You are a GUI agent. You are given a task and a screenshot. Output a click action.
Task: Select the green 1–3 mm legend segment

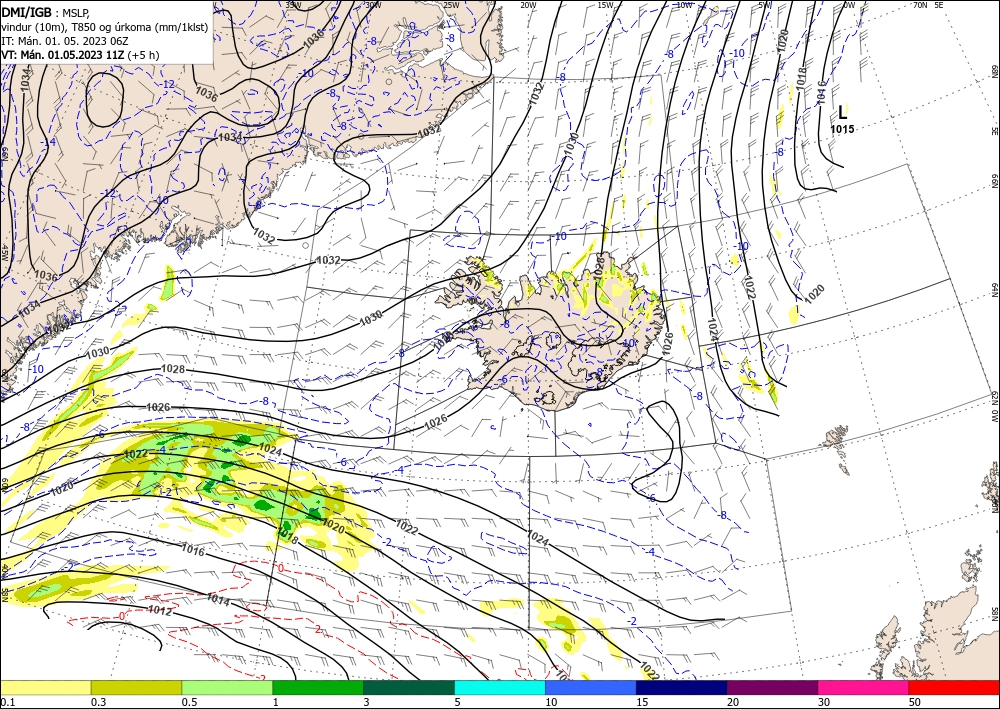click(318, 687)
